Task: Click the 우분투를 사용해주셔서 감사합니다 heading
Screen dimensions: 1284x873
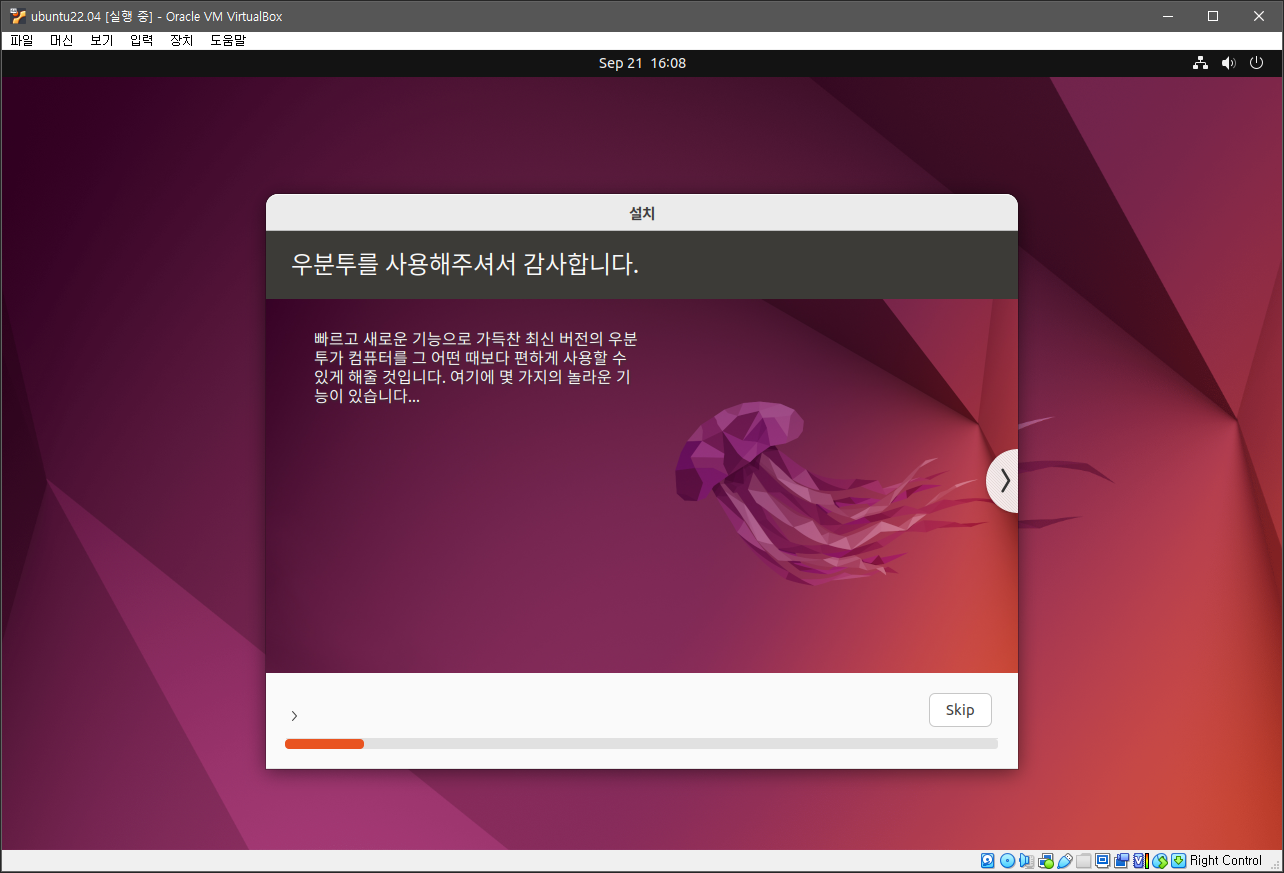Action: coord(465,265)
